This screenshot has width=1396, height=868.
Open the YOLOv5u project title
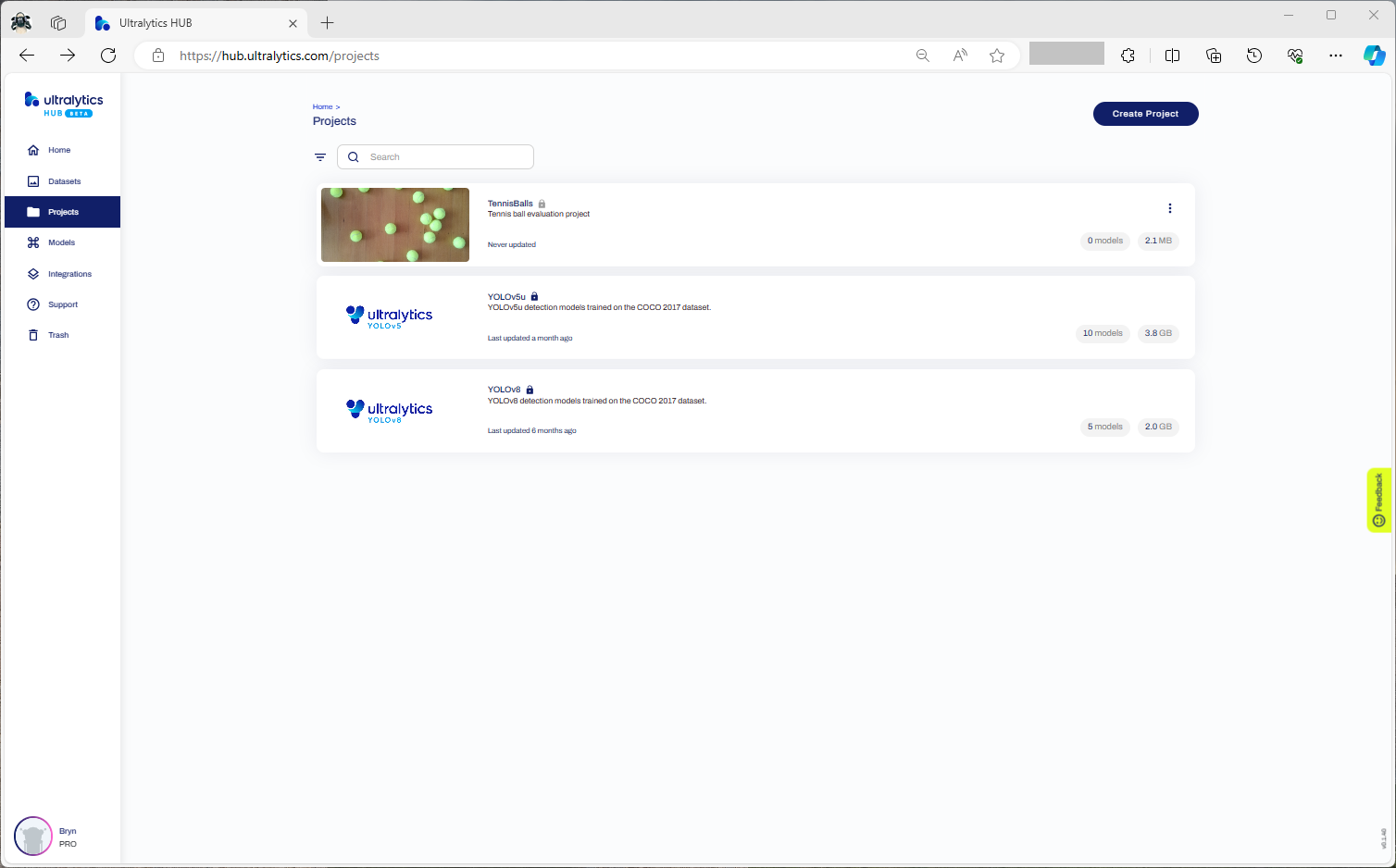click(x=506, y=297)
